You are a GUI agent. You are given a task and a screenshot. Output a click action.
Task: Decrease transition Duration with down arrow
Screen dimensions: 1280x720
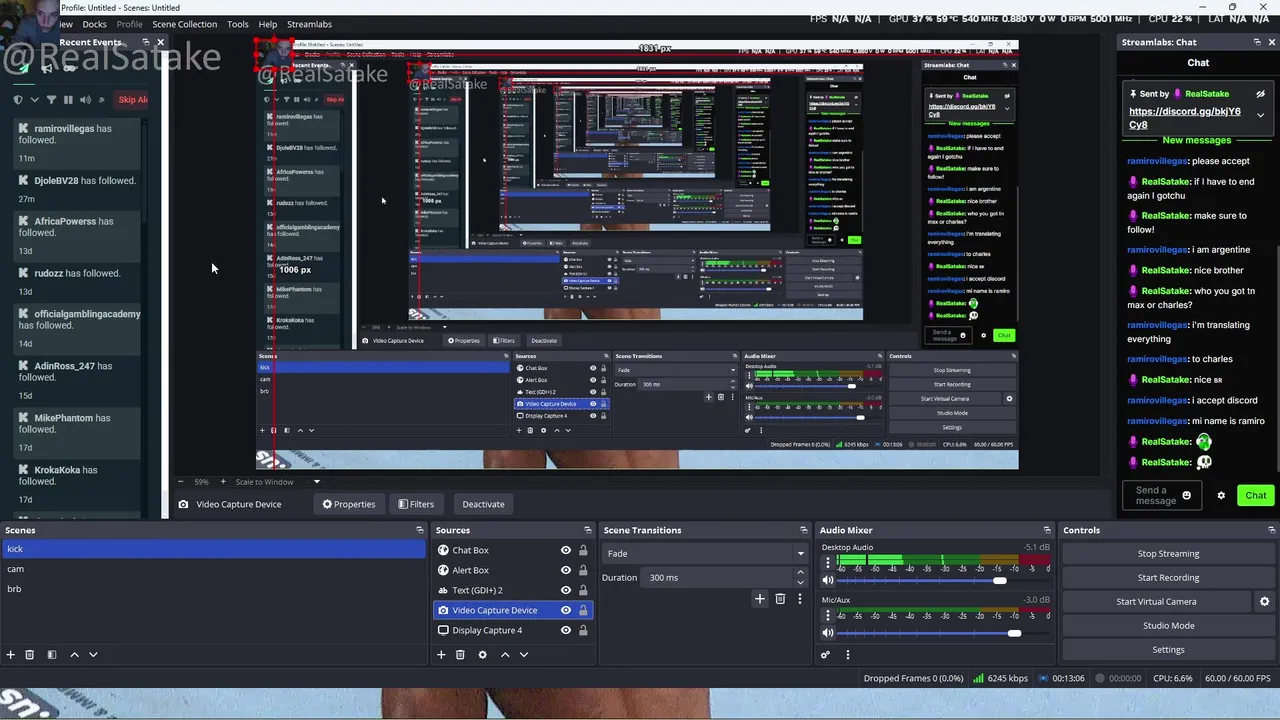[800, 582]
